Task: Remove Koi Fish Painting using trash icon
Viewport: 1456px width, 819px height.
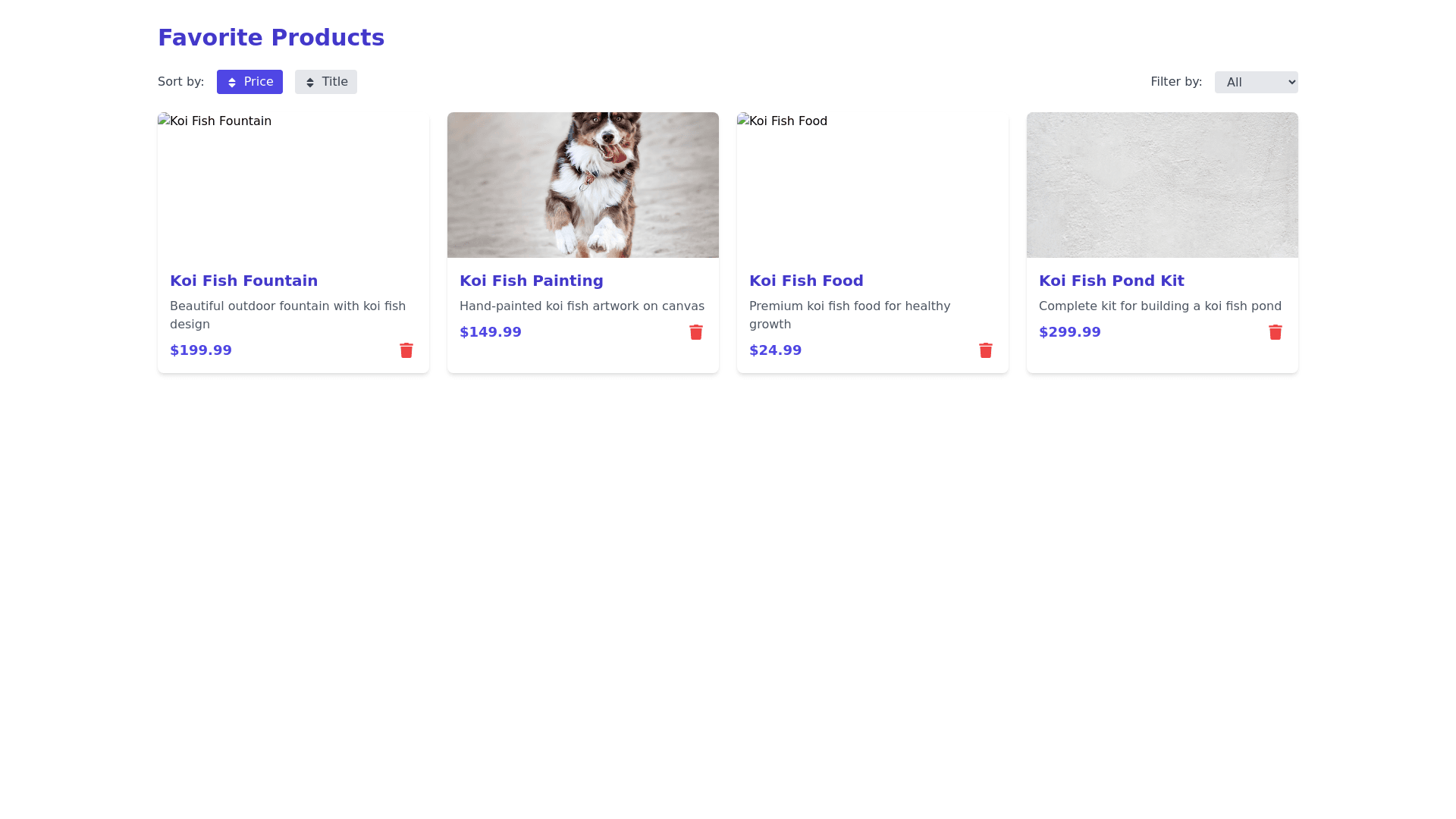Action: point(696,332)
